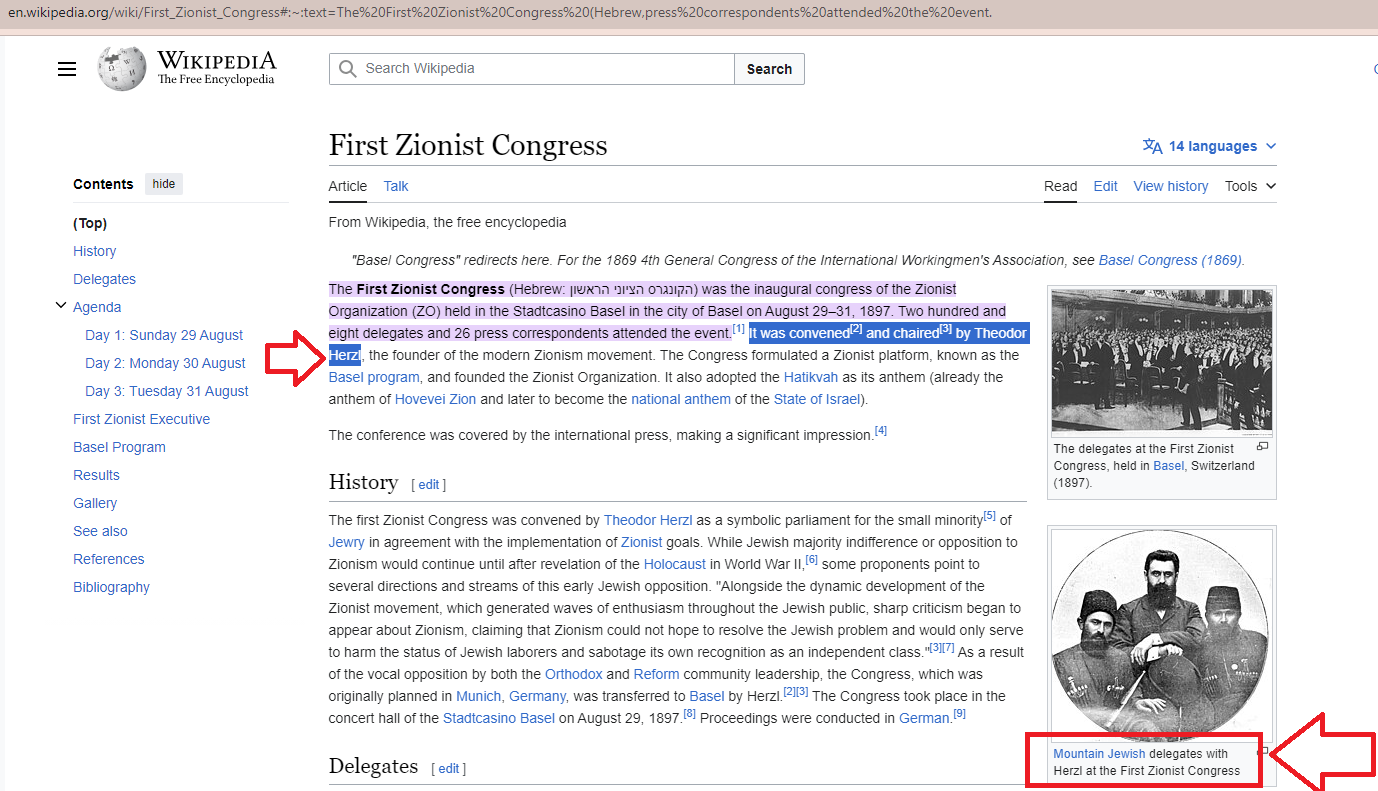This screenshot has width=1378, height=791.
Task: Open Theodor Herzl link in History paragraph
Action: pyautogui.click(x=650, y=520)
